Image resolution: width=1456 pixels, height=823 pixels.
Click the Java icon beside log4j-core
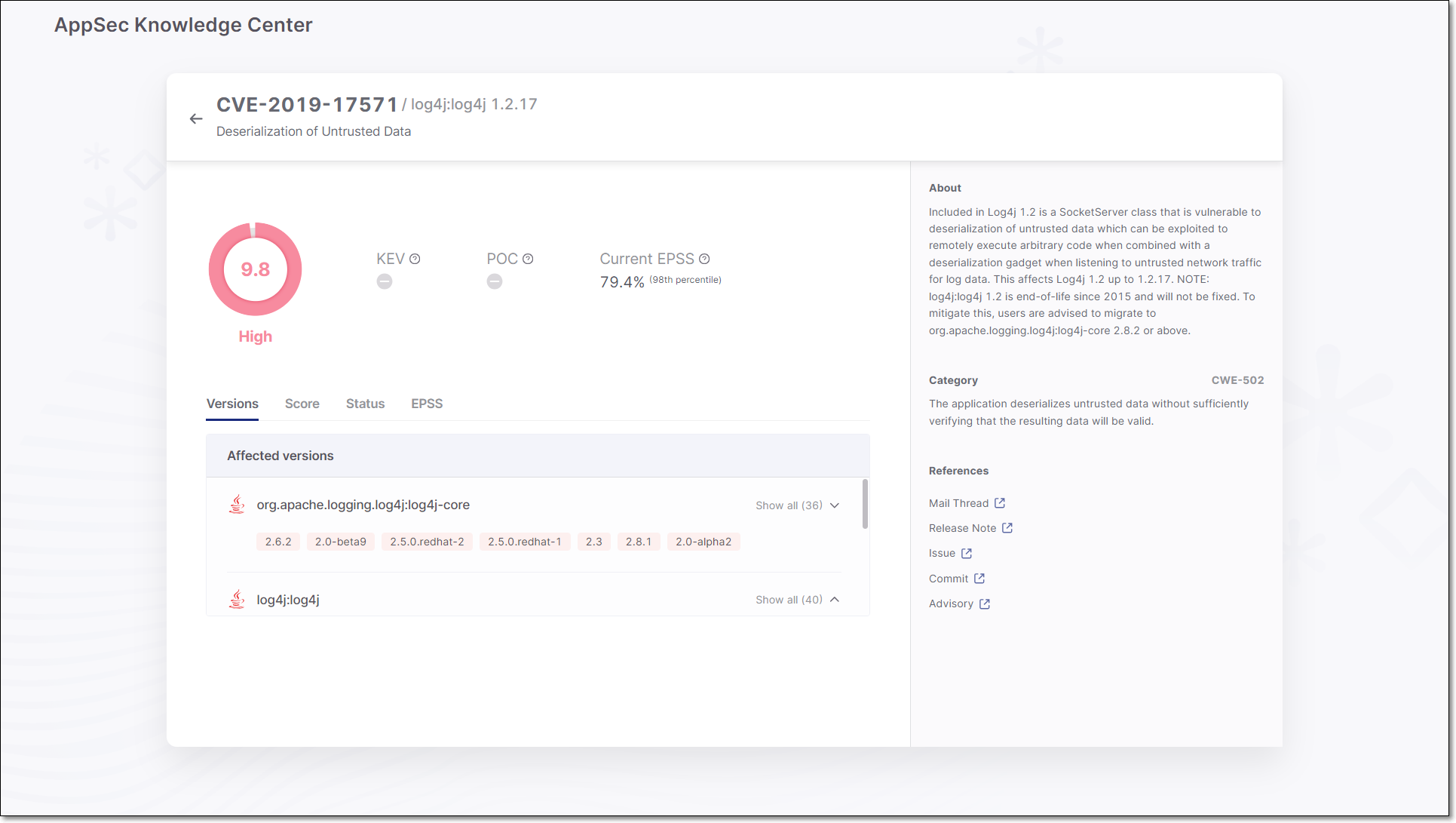(237, 505)
